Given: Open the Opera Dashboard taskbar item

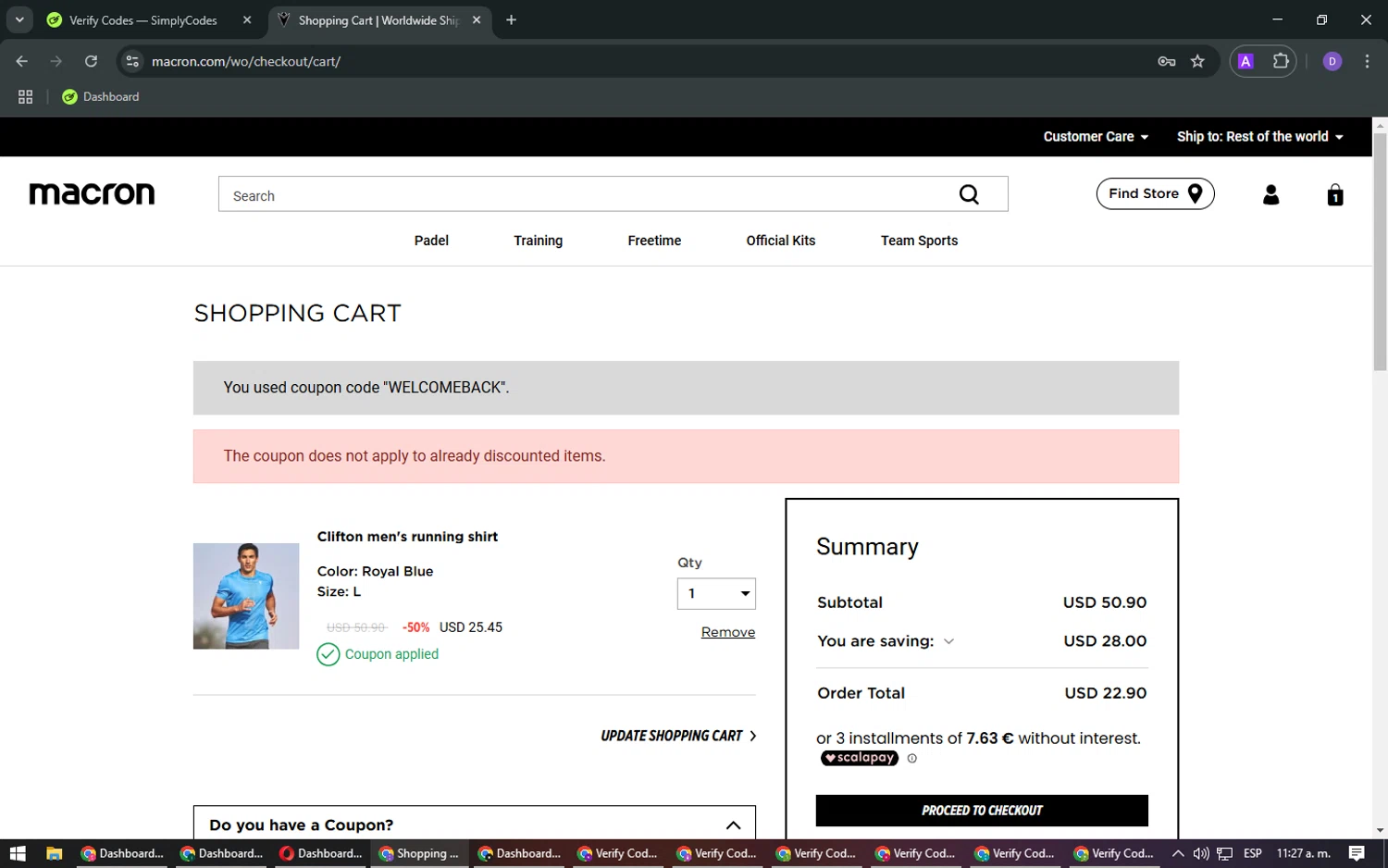Looking at the screenshot, I should pyautogui.click(x=321, y=853).
